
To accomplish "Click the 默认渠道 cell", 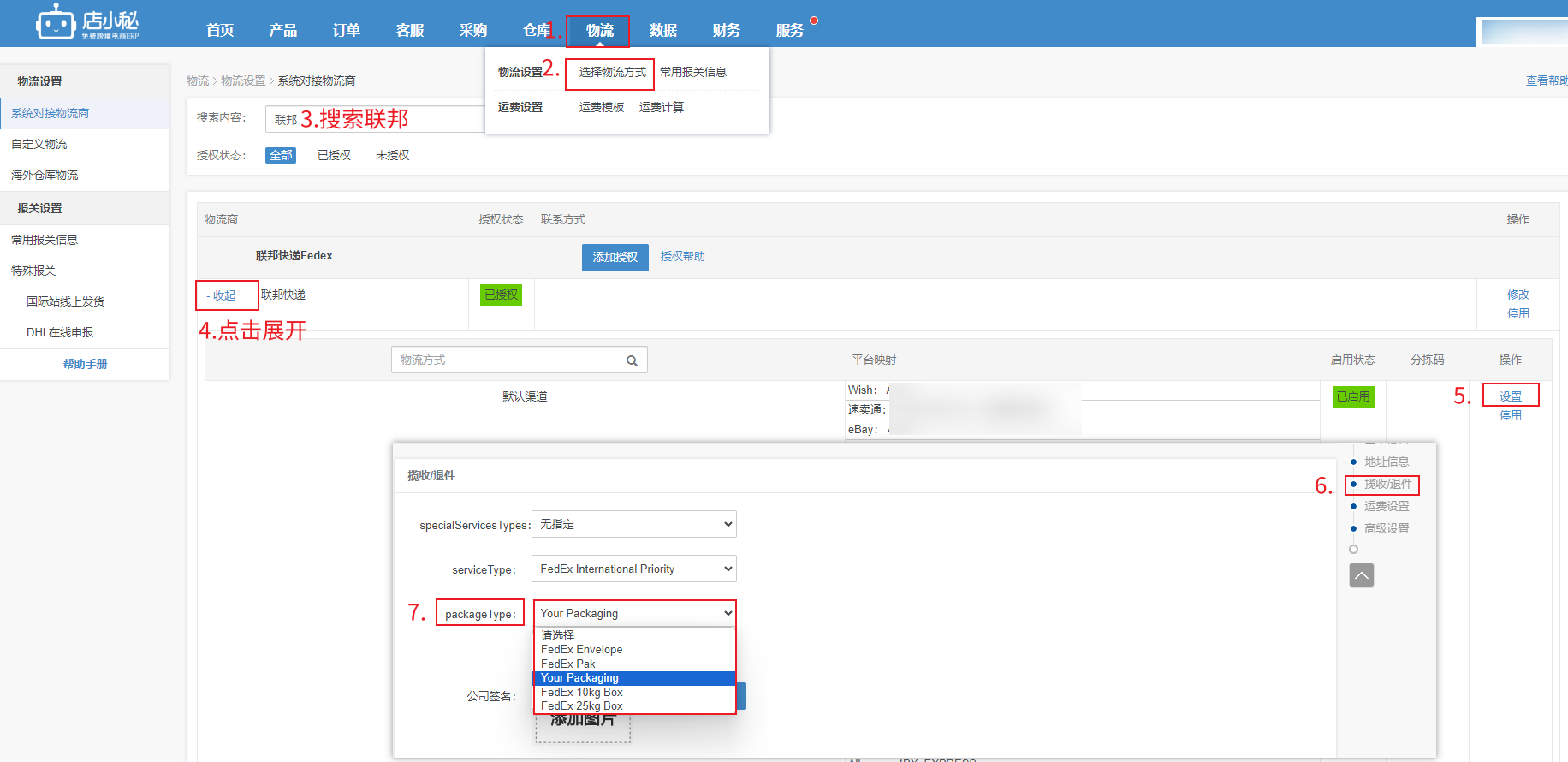I will point(525,396).
